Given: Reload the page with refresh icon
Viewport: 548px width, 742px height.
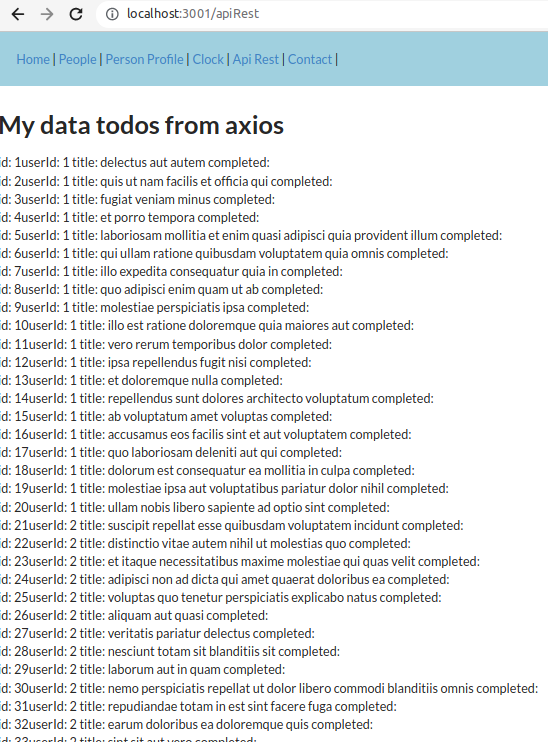Looking at the screenshot, I should click(76, 14).
